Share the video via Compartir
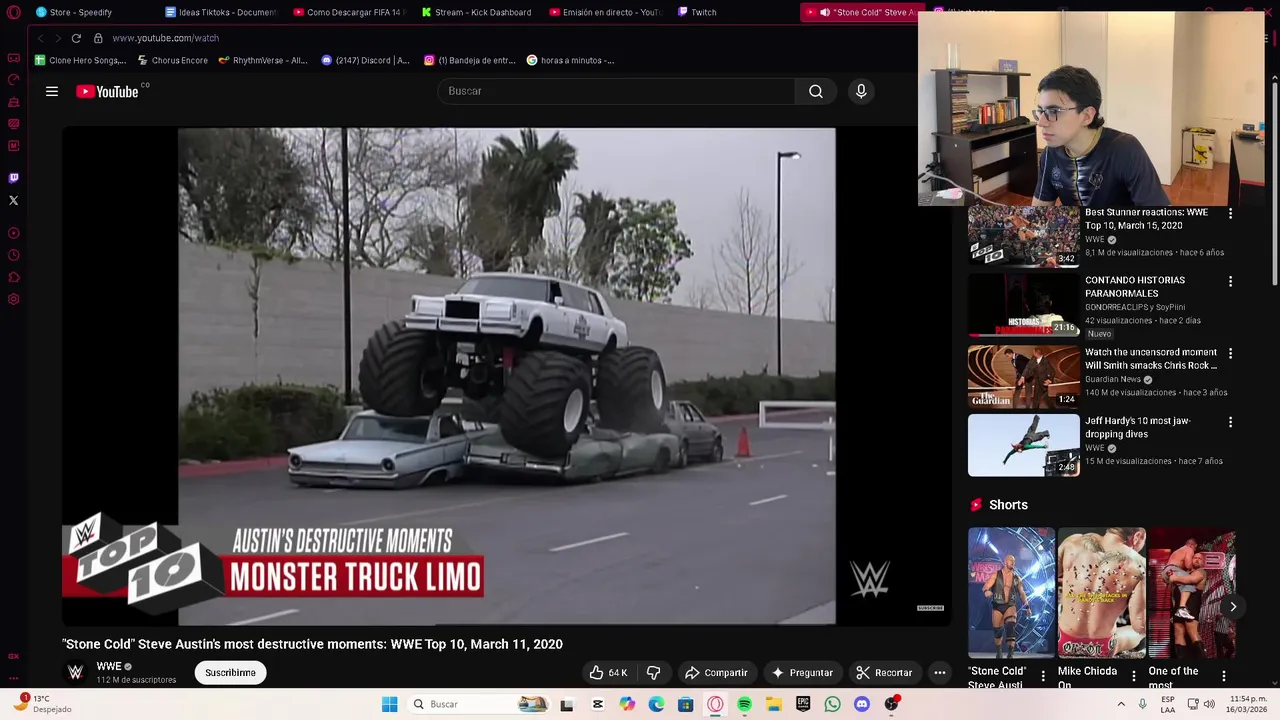This screenshot has height=720, width=1280. (x=716, y=673)
